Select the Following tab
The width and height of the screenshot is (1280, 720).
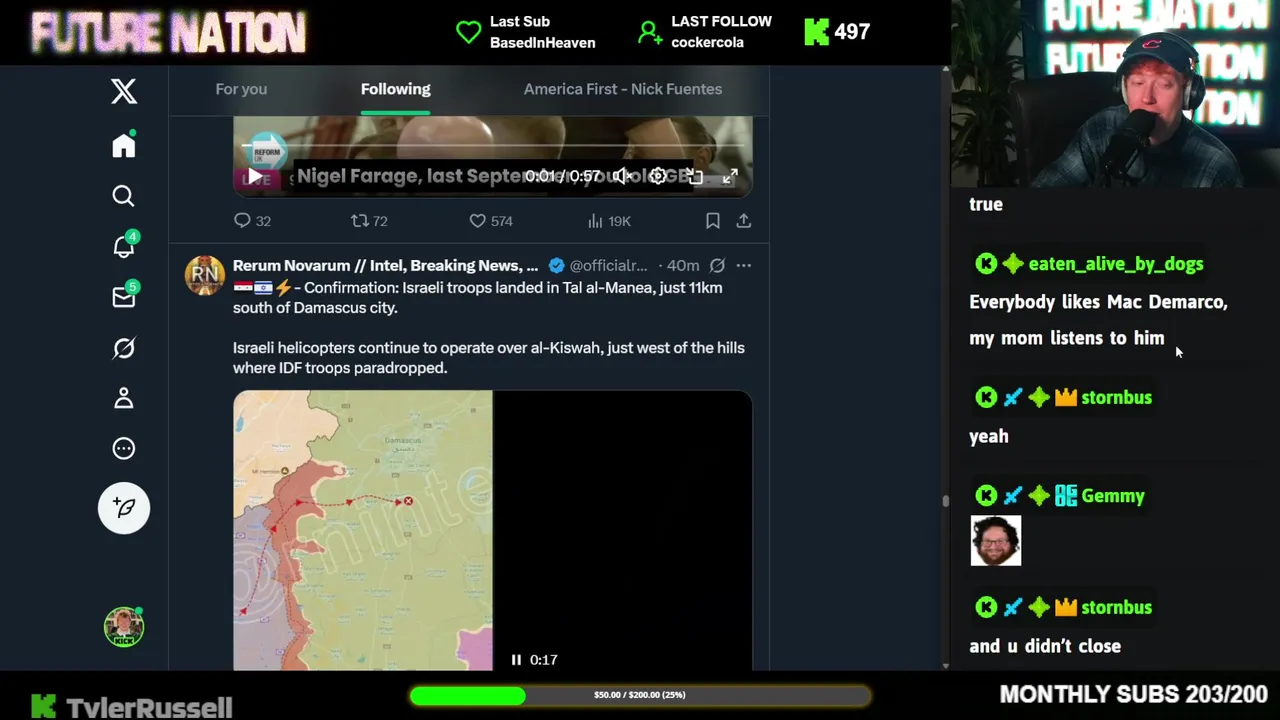point(396,89)
